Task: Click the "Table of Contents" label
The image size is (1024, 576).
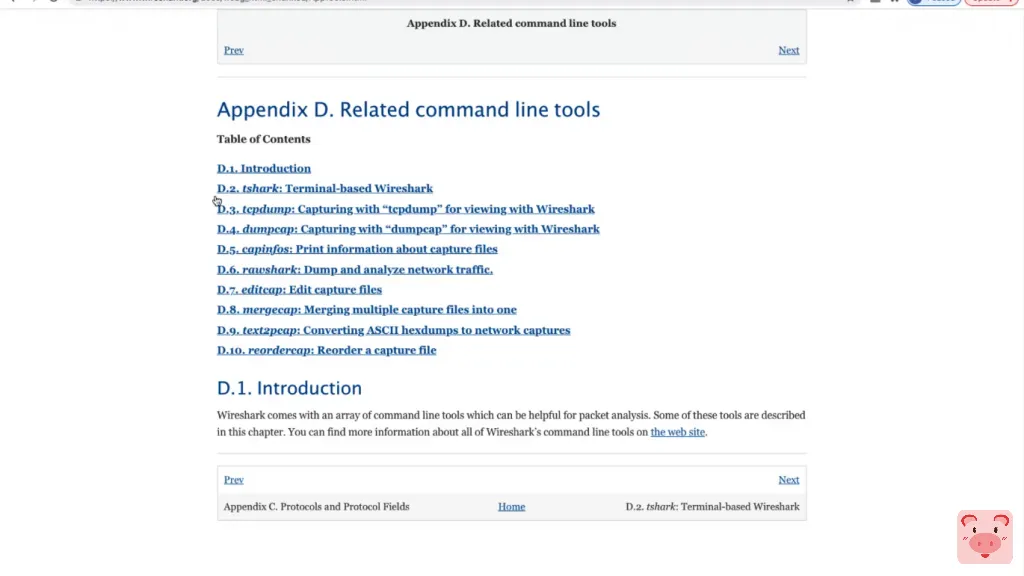Action: [x=264, y=139]
